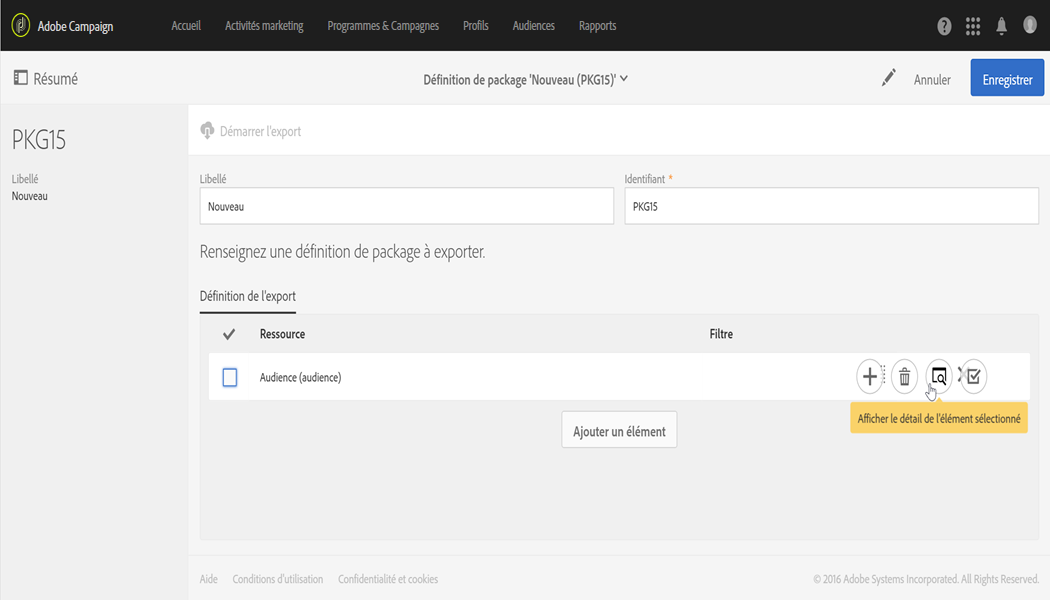The height and width of the screenshot is (600, 1050).
Task: Toggle the Résumé side panel icon
Action: 20,78
